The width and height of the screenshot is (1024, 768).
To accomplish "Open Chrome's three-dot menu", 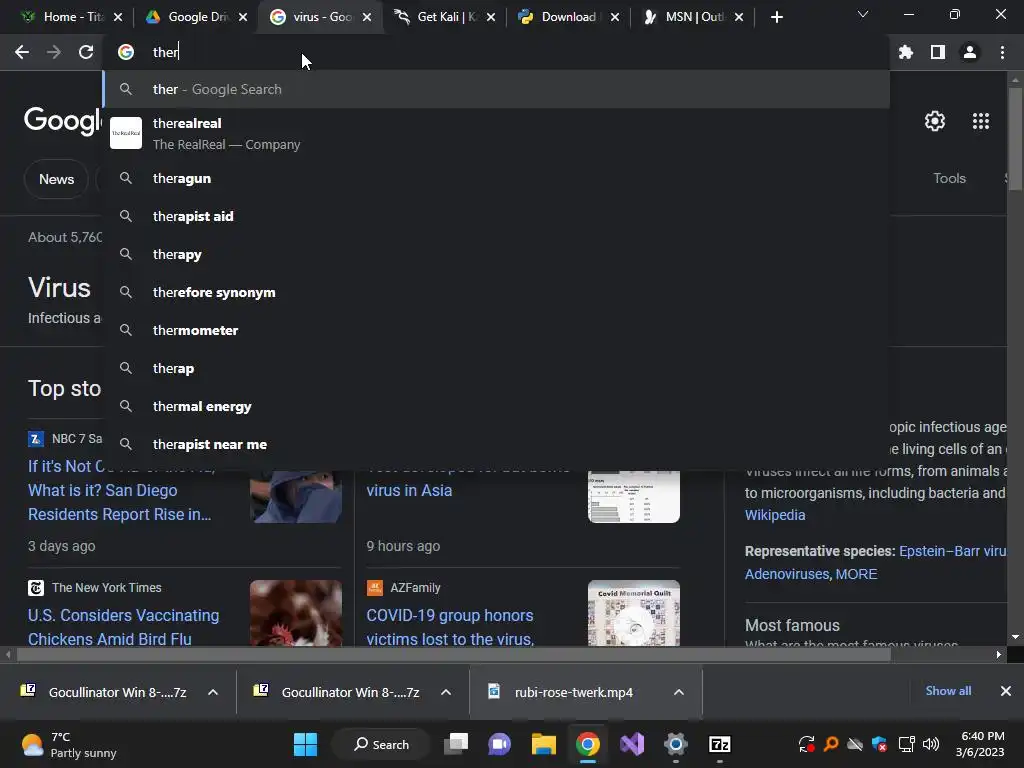I will coord(1002,52).
